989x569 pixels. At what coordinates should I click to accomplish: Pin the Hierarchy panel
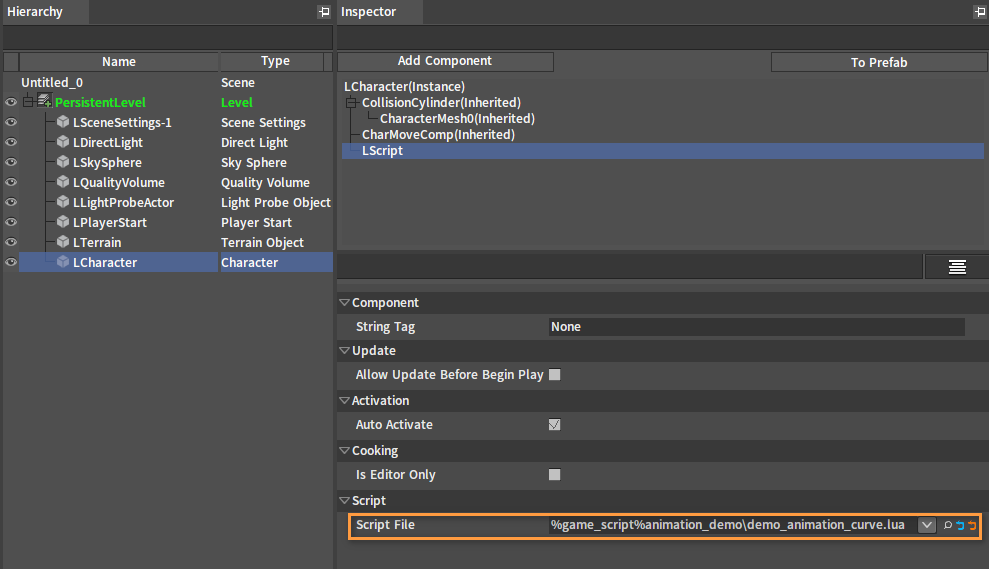point(324,11)
